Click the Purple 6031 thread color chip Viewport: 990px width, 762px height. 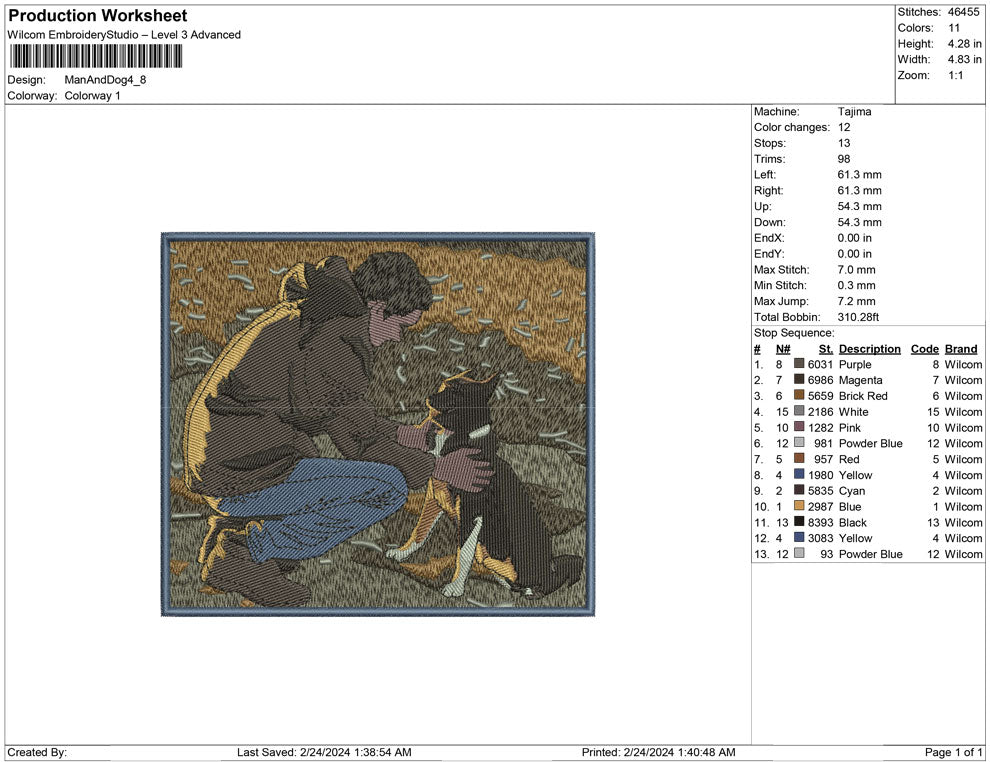coord(796,364)
